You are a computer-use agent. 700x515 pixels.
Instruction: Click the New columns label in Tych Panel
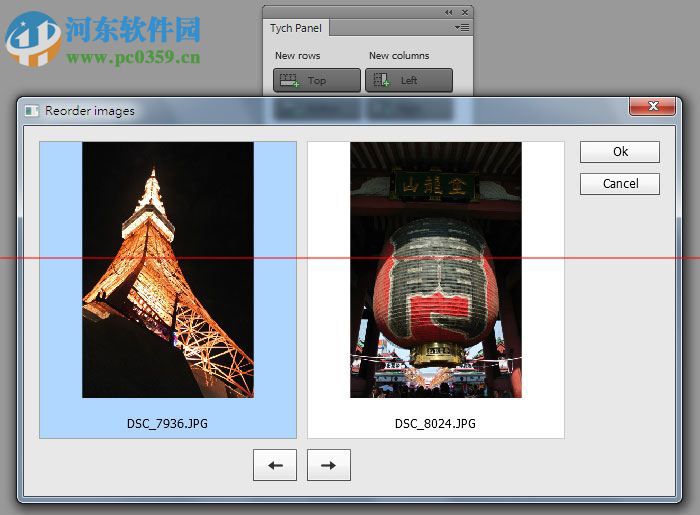tap(399, 56)
